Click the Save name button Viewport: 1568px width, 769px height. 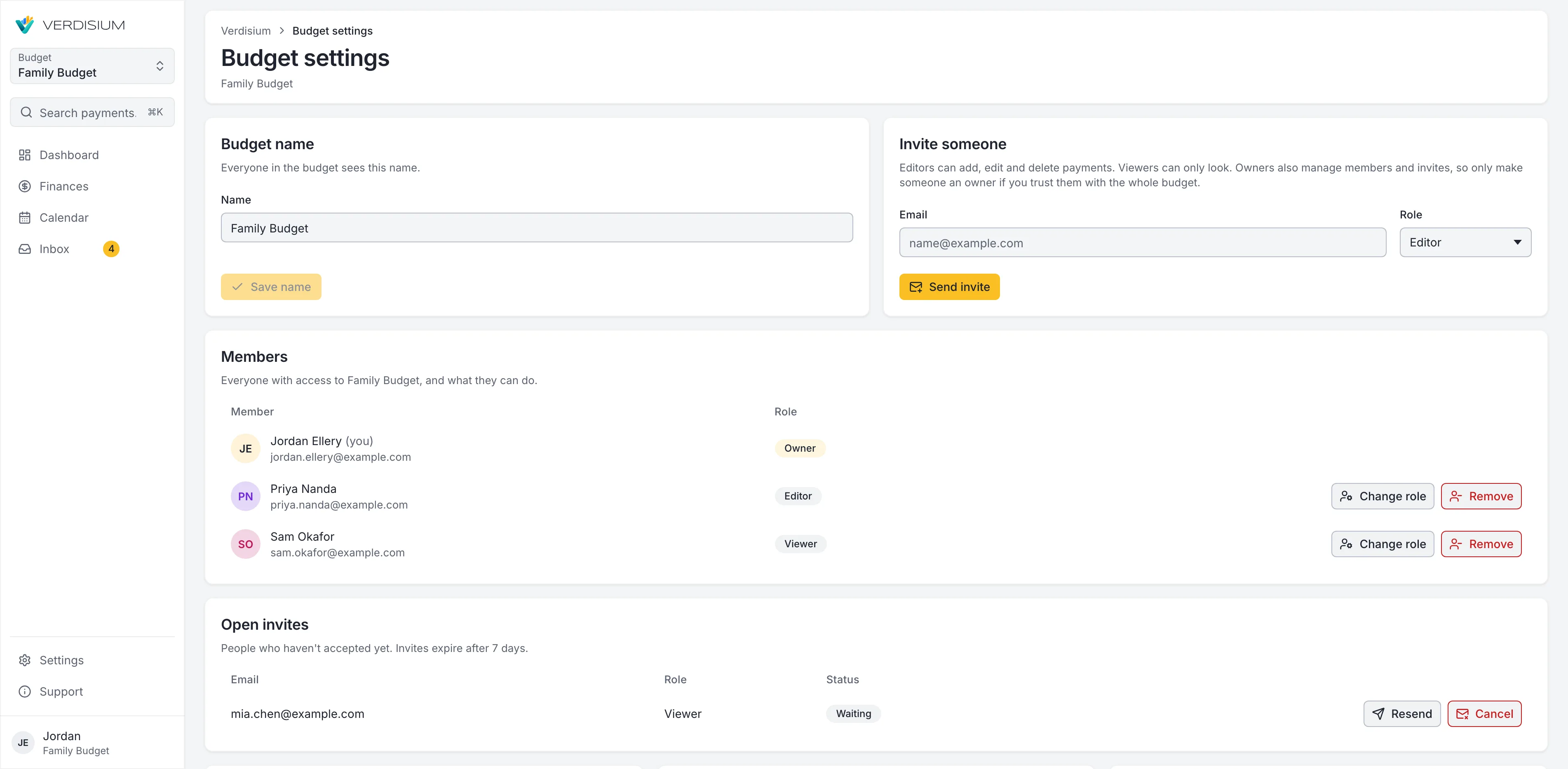click(x=271, y=286)
